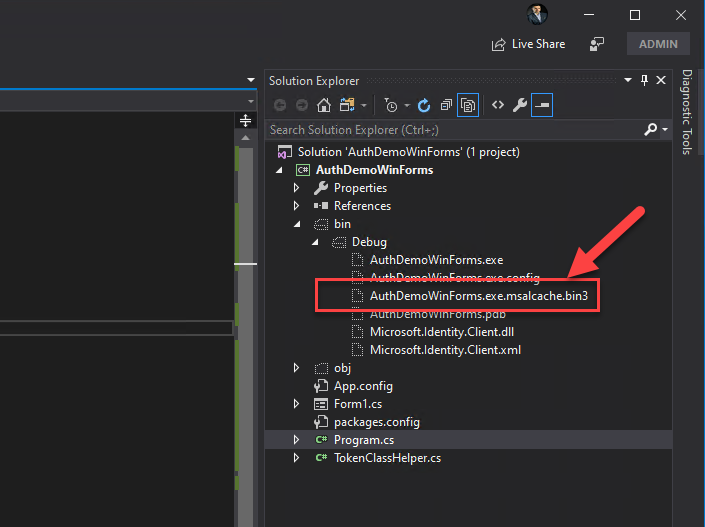Expand the TokenClassHelper.cs node

click(296, 458)
